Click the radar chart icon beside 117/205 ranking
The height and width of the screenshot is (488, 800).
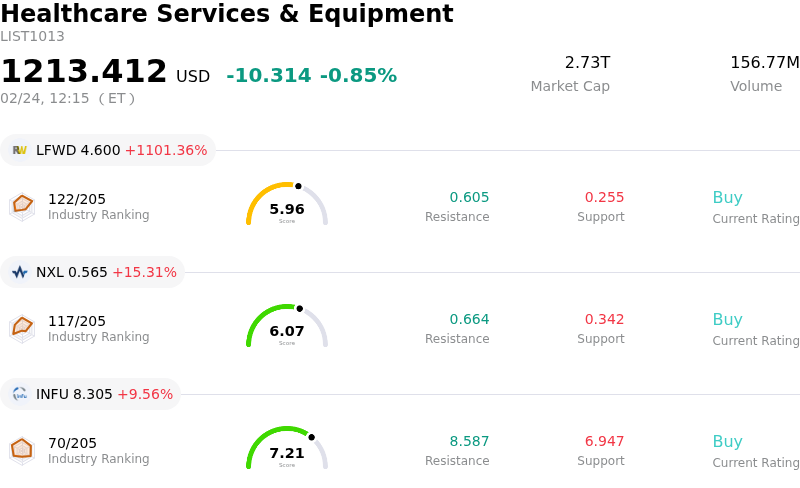pos(22,327)
